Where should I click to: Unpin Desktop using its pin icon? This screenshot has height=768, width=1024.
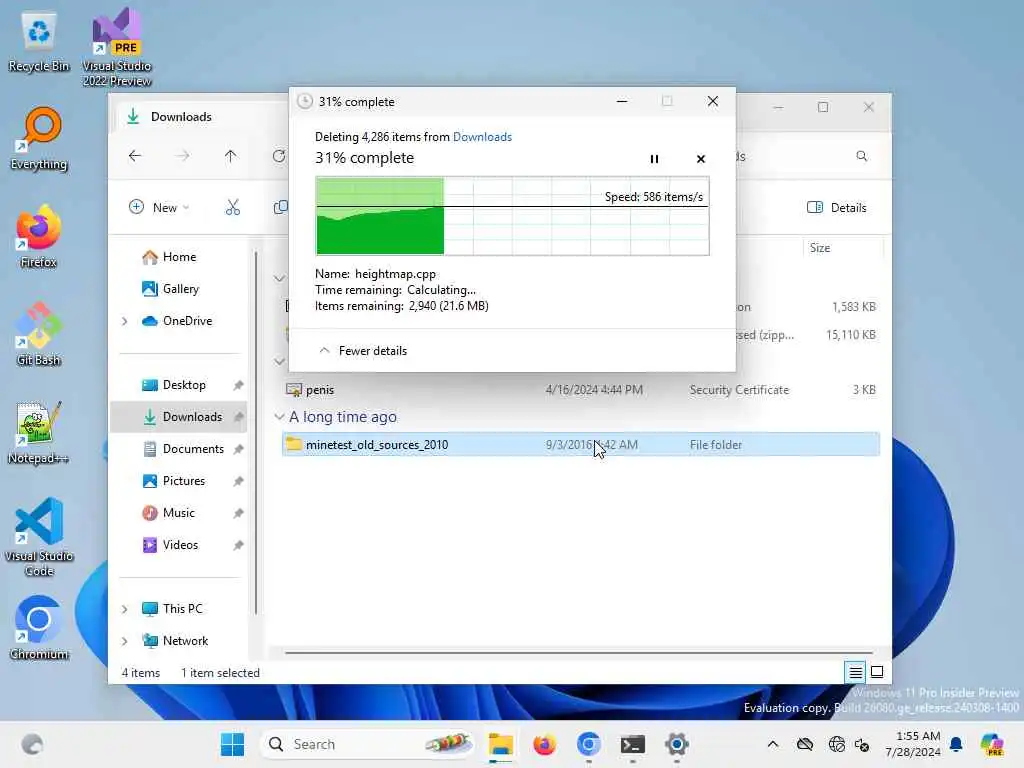238,385
